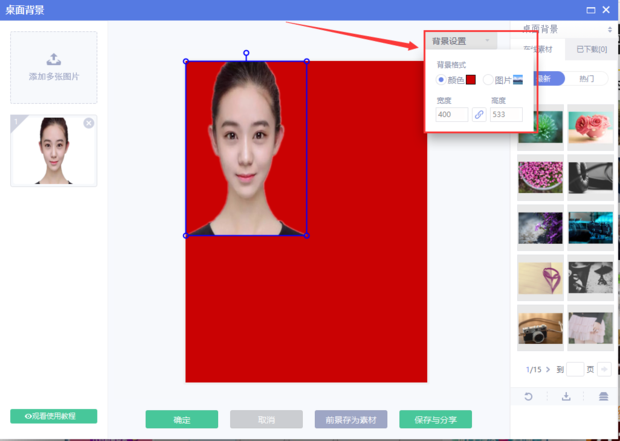Click the 保存与分享 button

pos(435,419)
